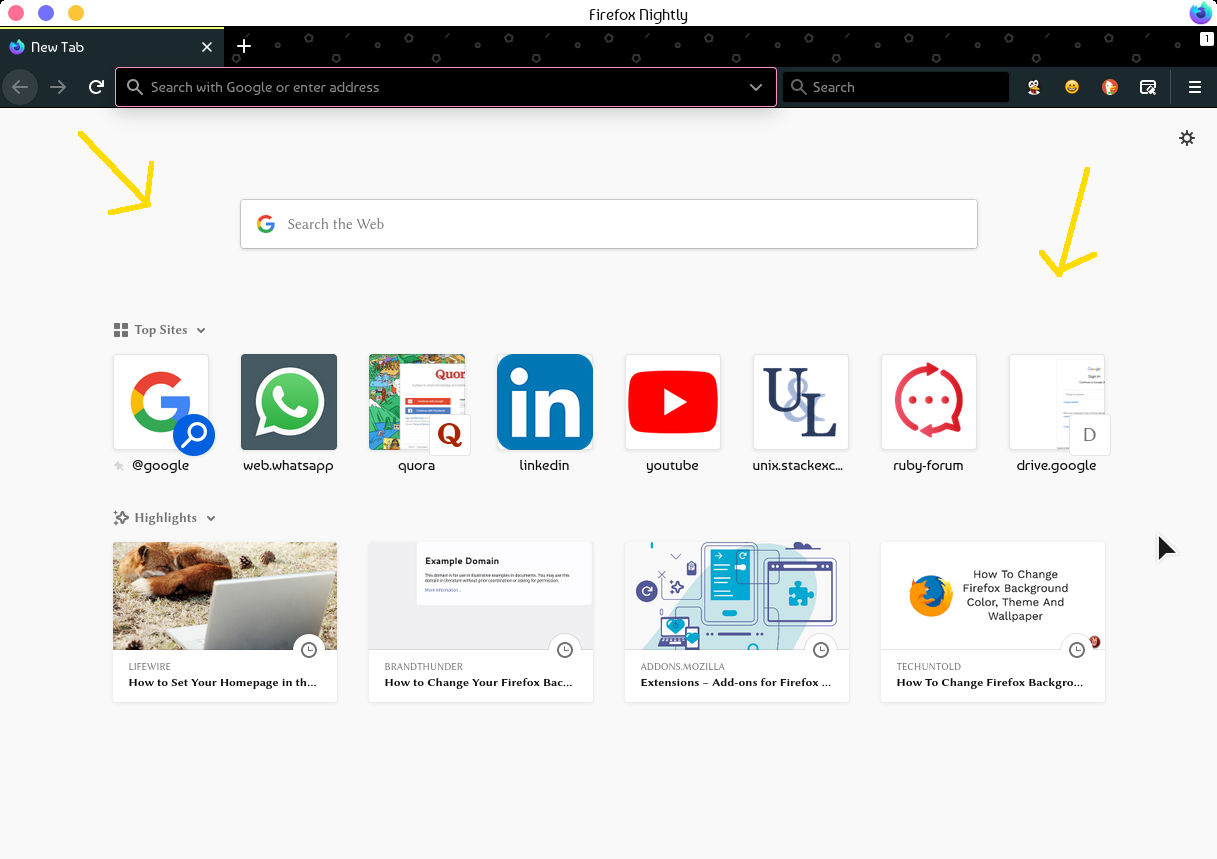Click the ruby-forum label text
The width and height of the screenshot is (1217, 859).
pos(928,465)
